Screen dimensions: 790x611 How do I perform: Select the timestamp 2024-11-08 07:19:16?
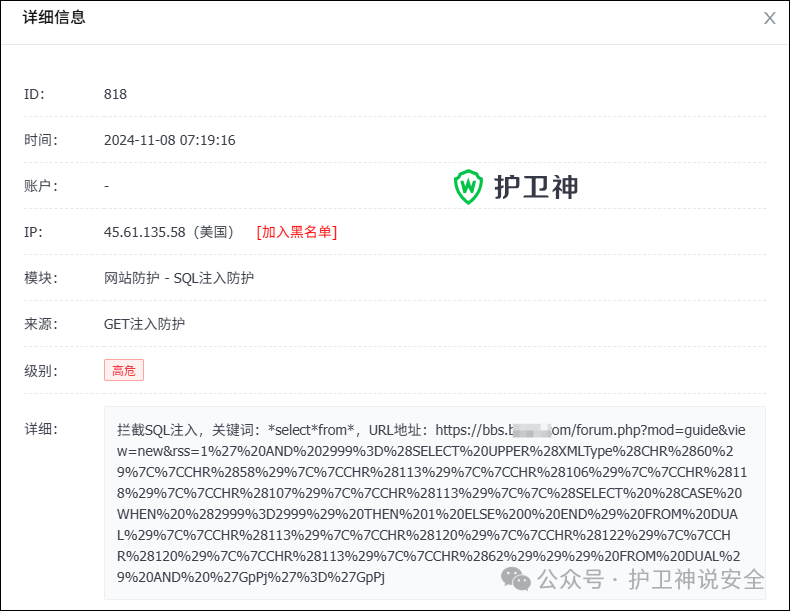pos(169,140)
